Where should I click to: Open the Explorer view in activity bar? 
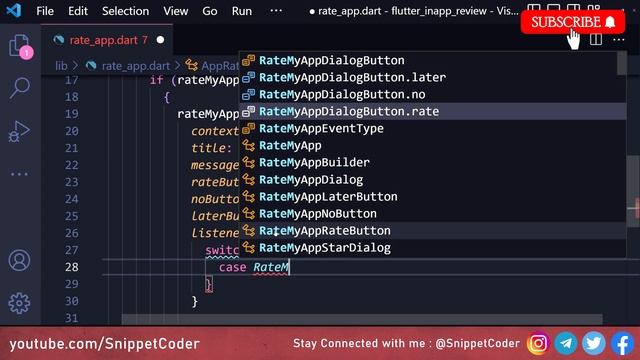19,46
